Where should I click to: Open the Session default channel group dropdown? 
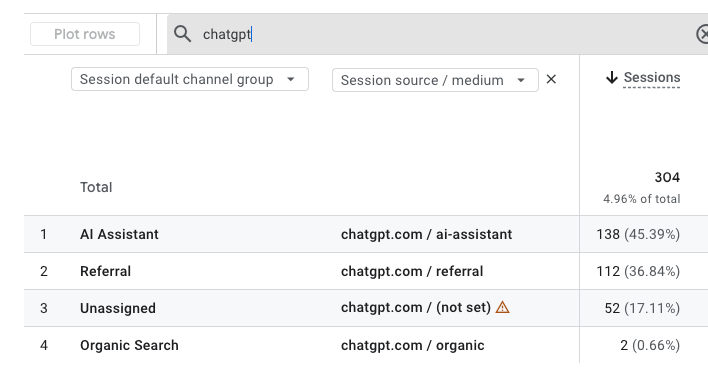tap(190, 79)
